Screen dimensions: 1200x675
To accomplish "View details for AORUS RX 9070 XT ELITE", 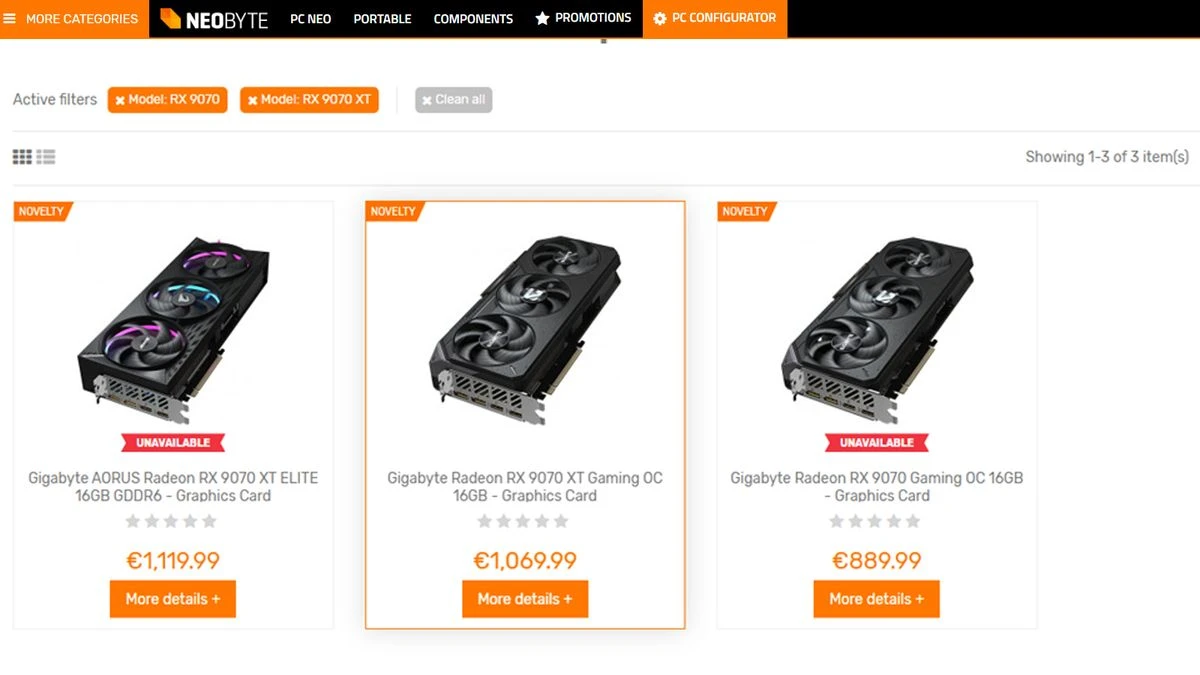I will (173, 599).
